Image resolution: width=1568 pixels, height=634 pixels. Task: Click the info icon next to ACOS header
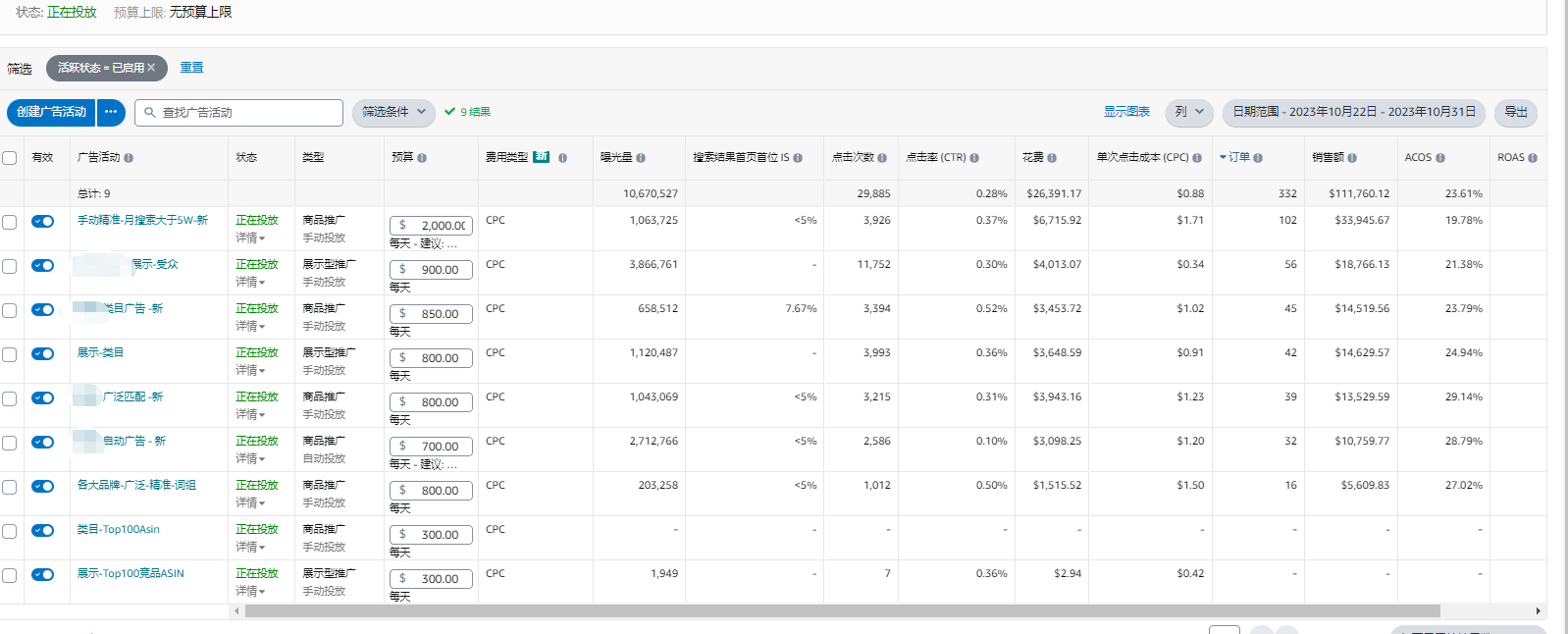(x=1440, y=158)
